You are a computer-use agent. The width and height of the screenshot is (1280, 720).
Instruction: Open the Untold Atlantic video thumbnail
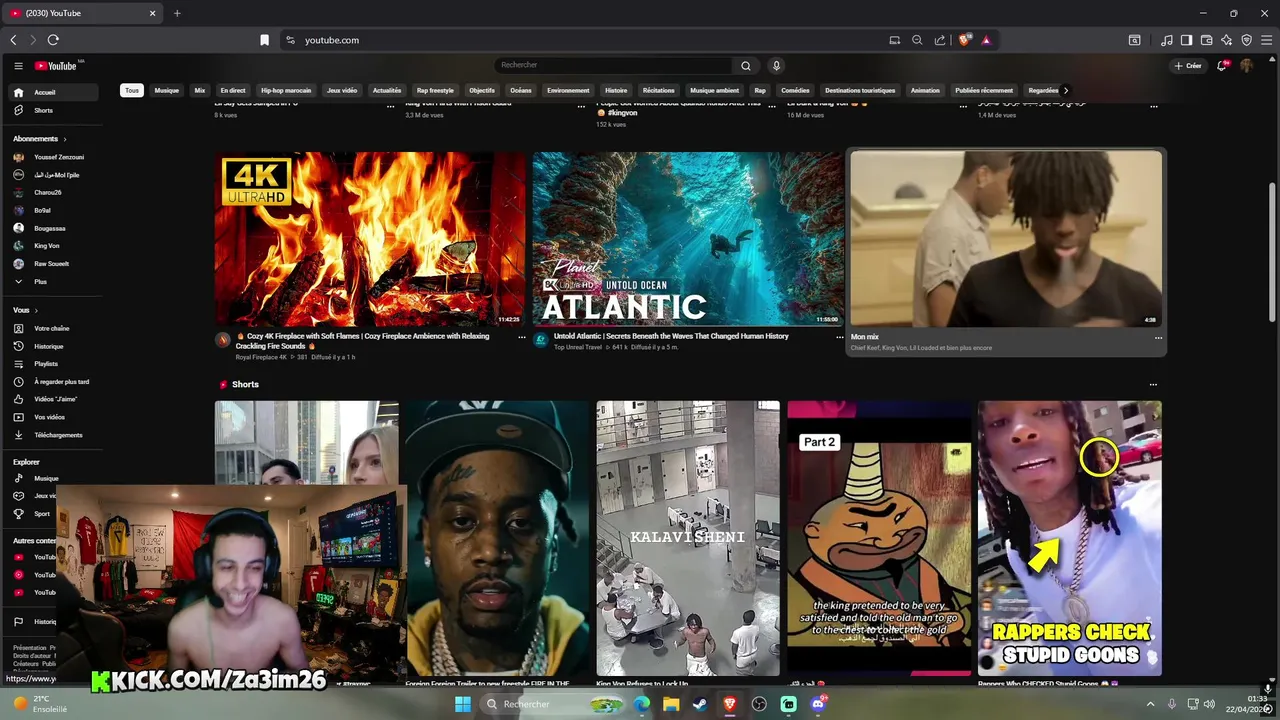pos(688,239)
